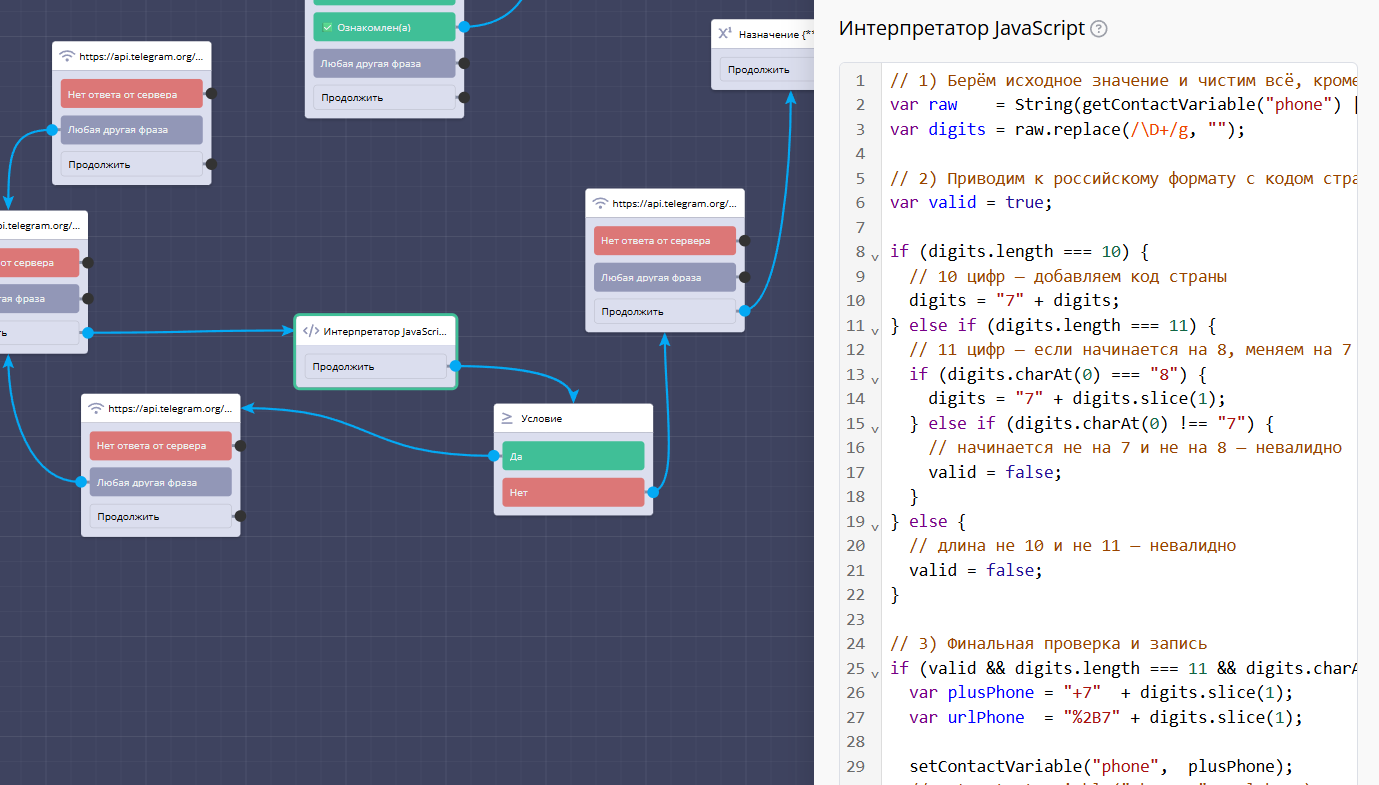Click the variable icon on Назначение node

pos(725,34)
